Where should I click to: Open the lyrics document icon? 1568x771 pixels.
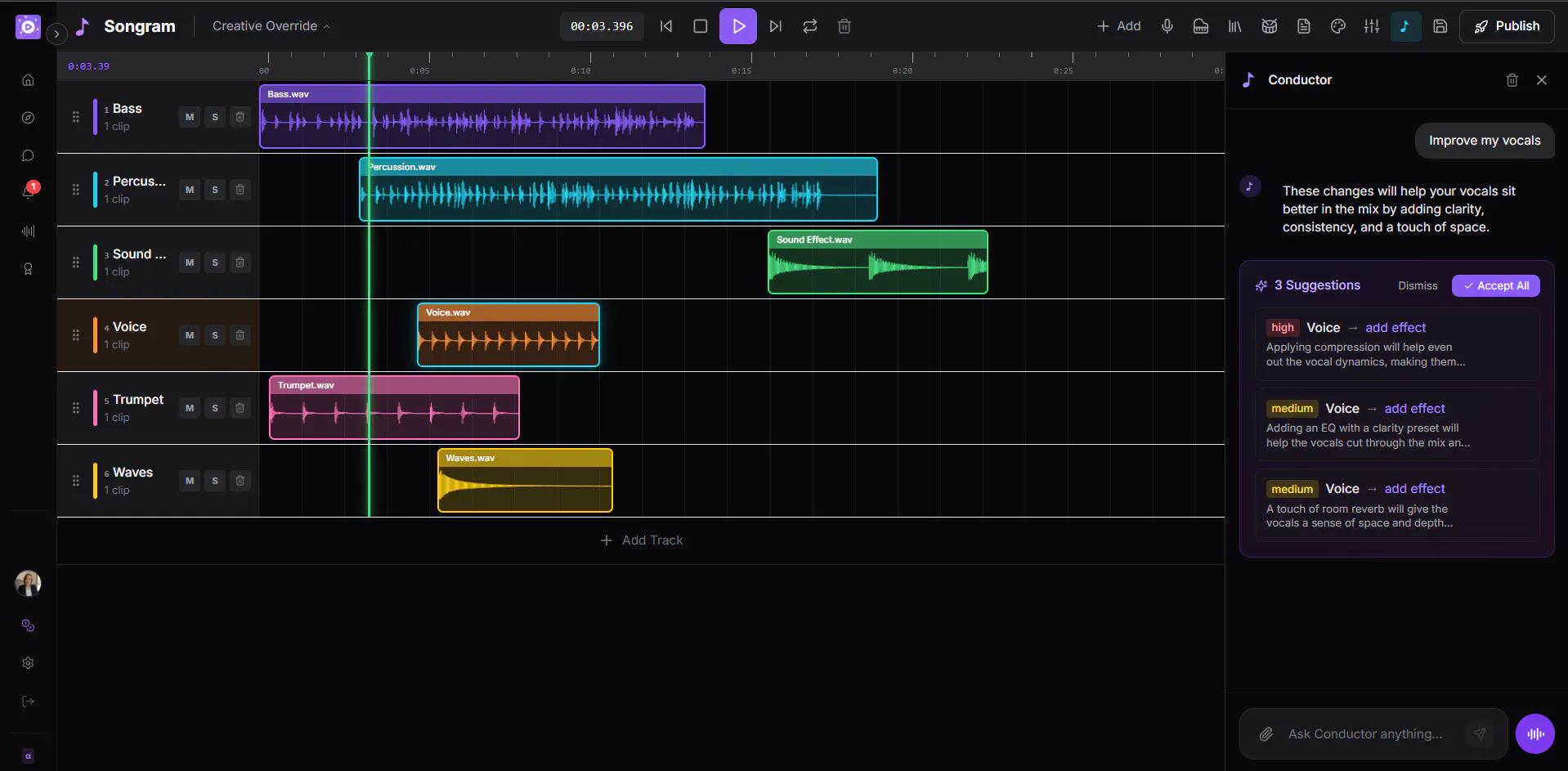pyautogui.click(x=1304, y=26)
